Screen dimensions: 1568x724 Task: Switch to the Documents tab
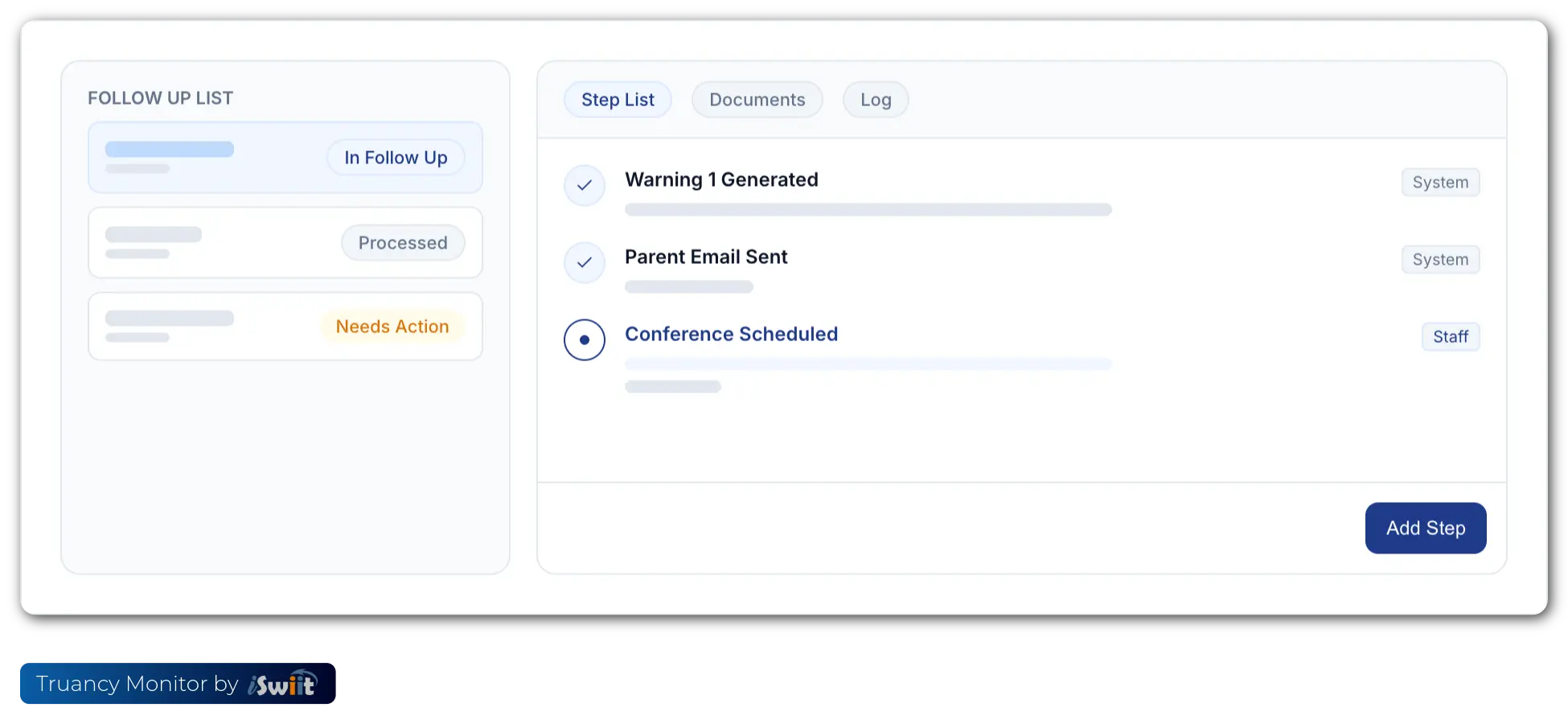pyautogui.click(x=757, y=99)
